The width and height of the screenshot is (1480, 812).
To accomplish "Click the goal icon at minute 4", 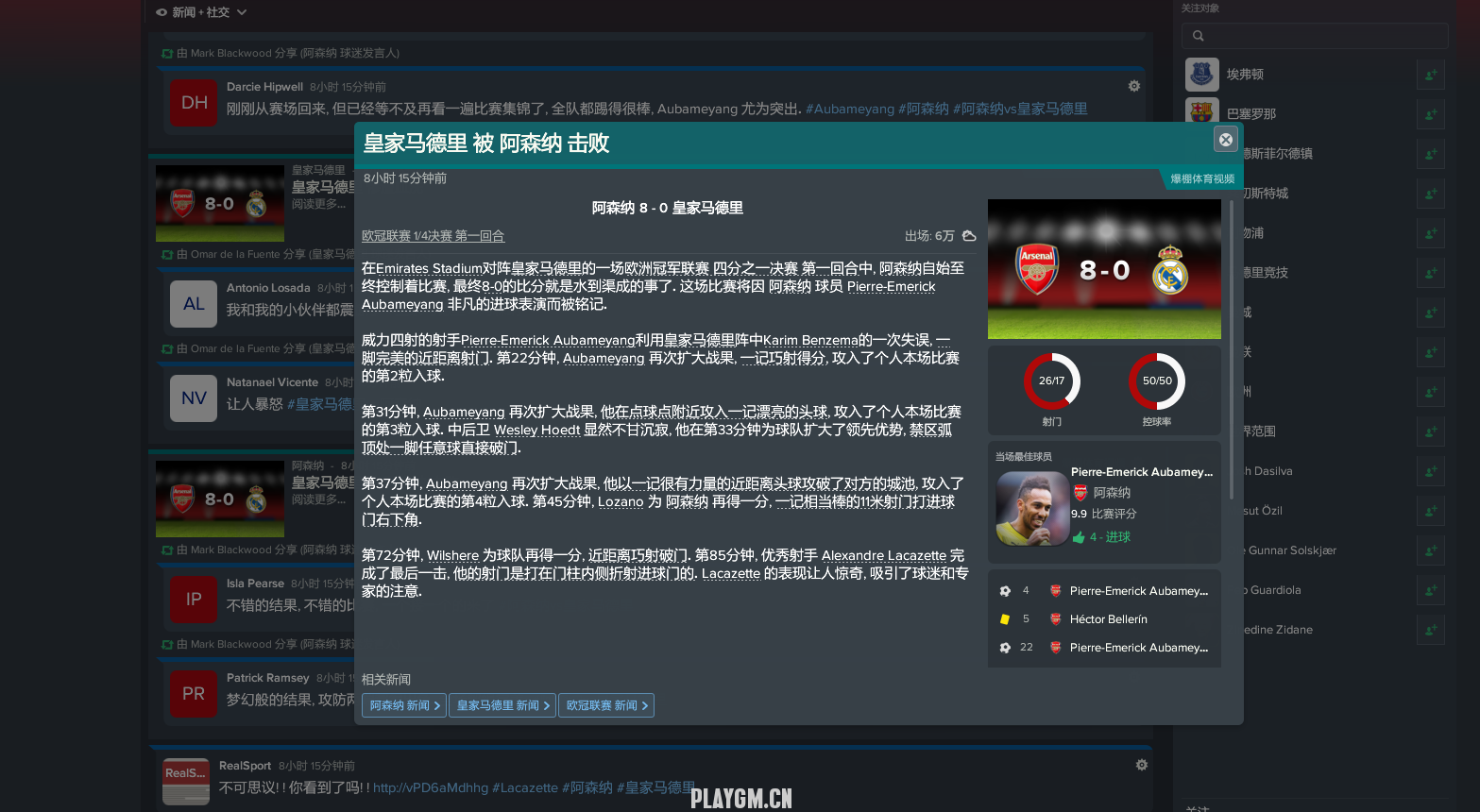I will [1005, 591].
